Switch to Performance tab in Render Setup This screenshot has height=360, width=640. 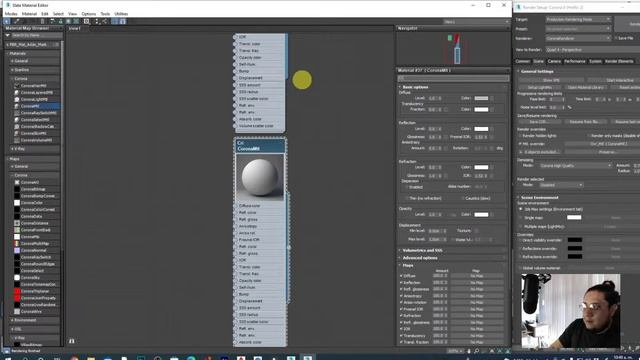(575, 61)
